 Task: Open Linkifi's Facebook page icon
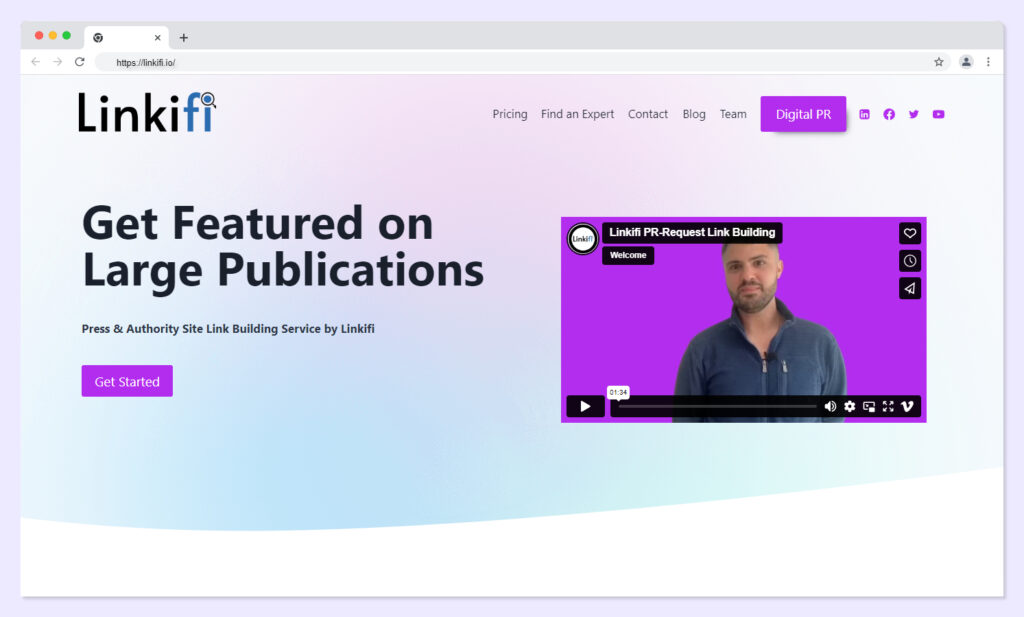click(889, 114)
